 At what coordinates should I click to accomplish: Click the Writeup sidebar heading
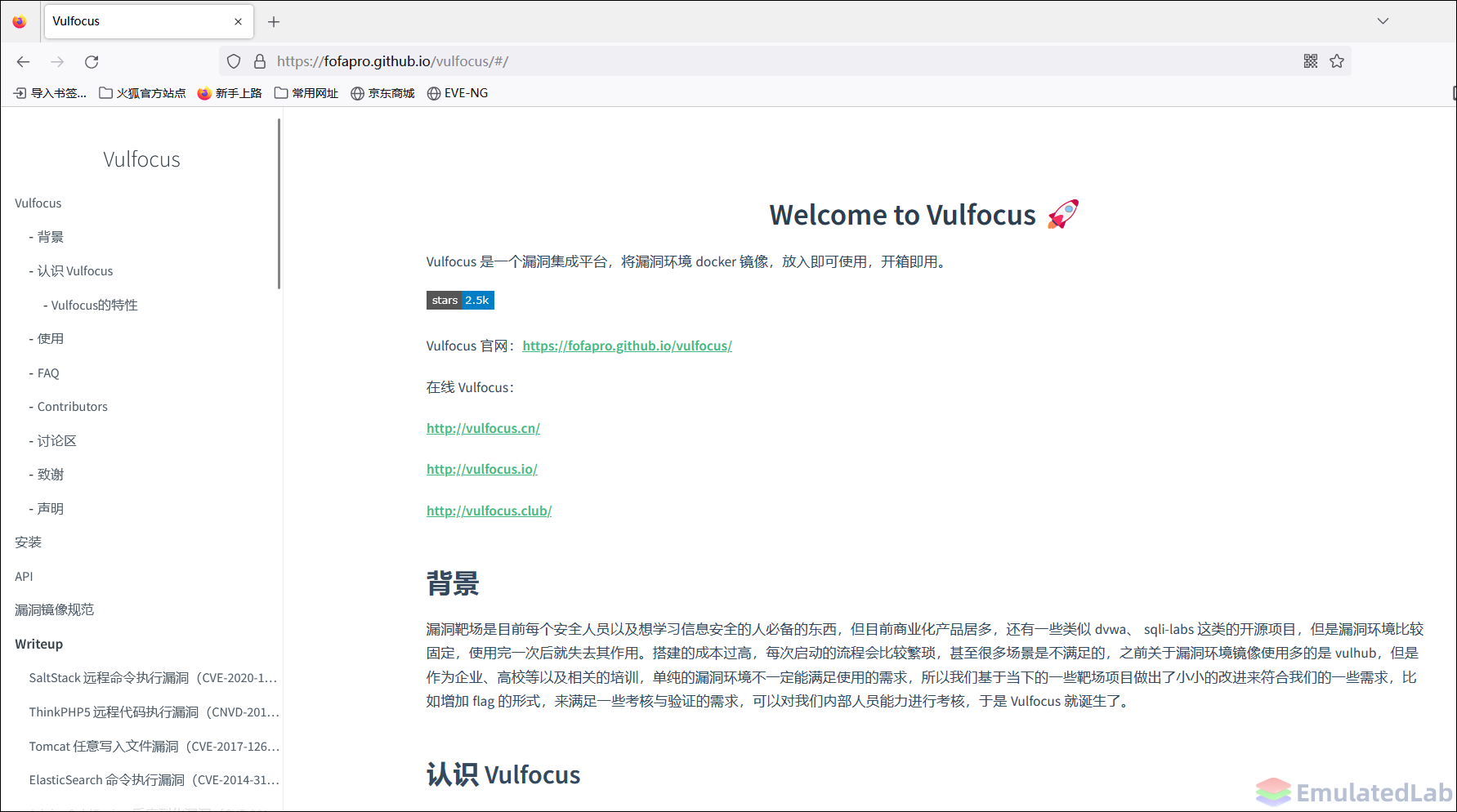[38, 645]
